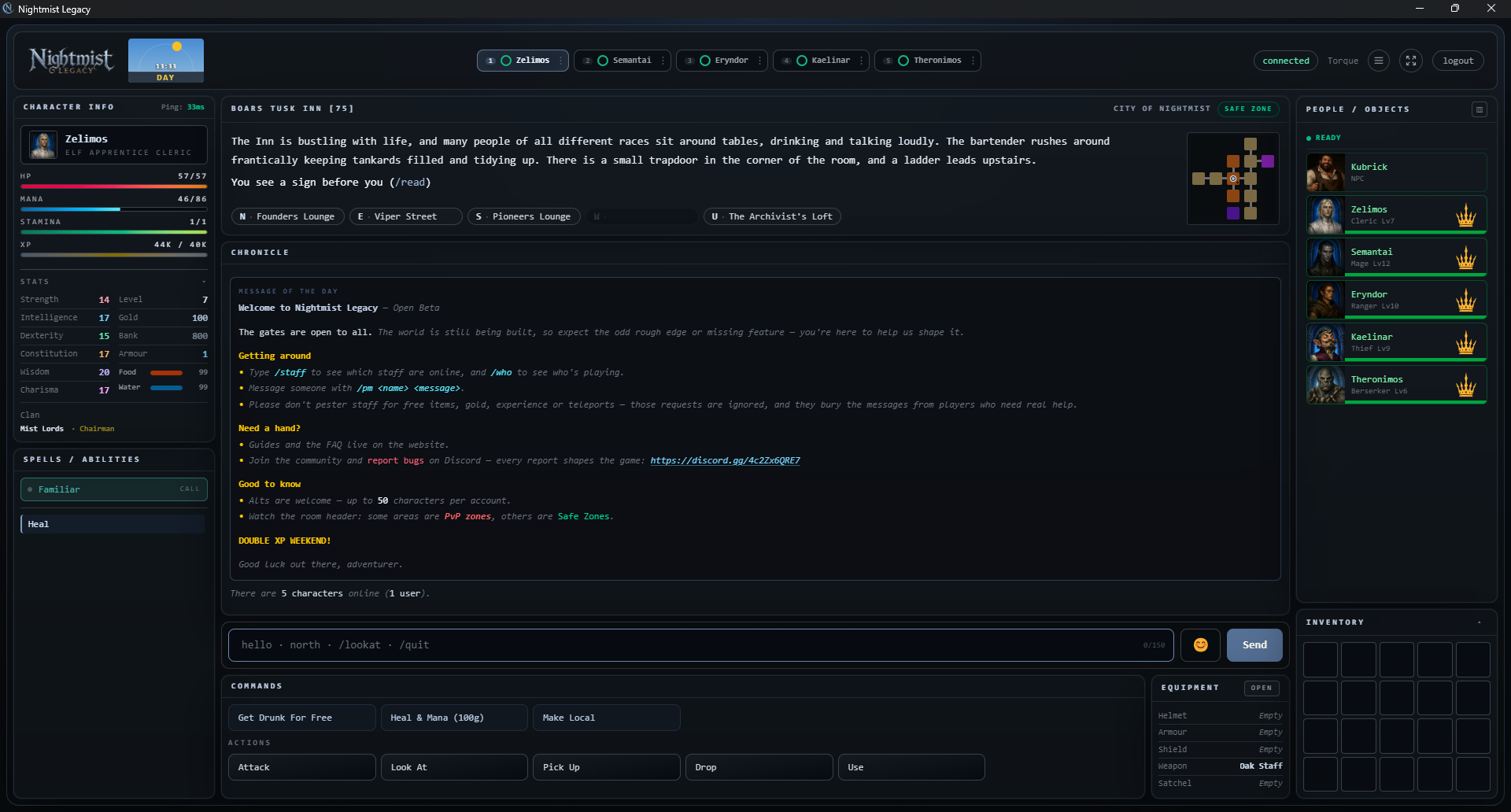Open the emoji picker button

(1200, 645)
